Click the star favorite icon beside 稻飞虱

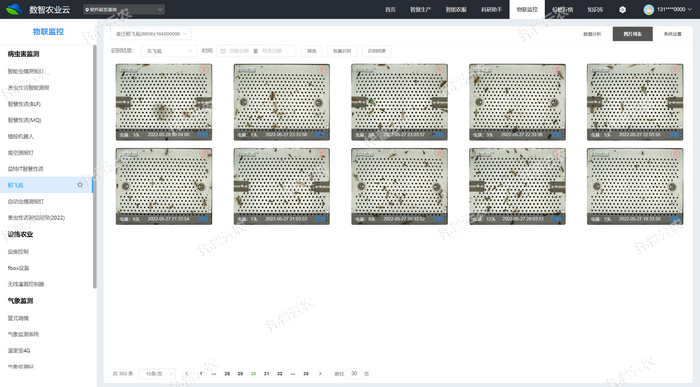80,185
